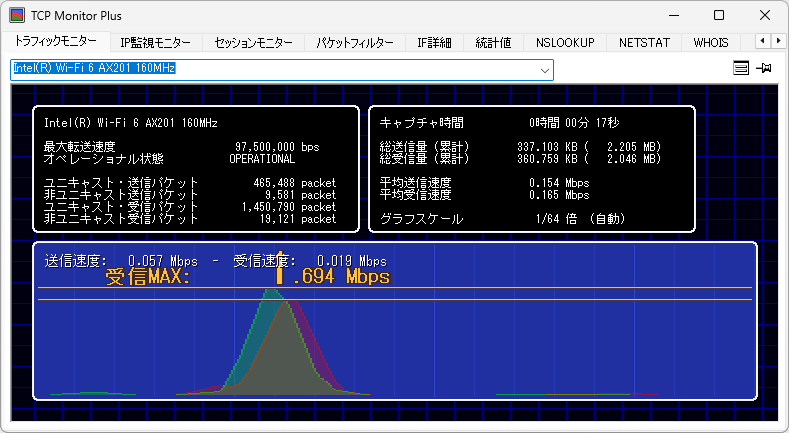Open the 統計値 tab
Viewport: 789px width, 433px height.
pyautogui.click(x=493, y=43)
